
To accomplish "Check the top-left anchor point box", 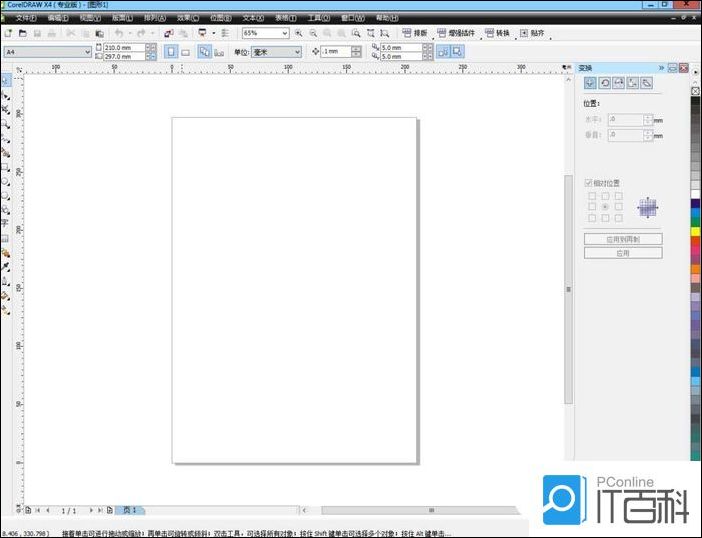I will (x=592, y=196).
